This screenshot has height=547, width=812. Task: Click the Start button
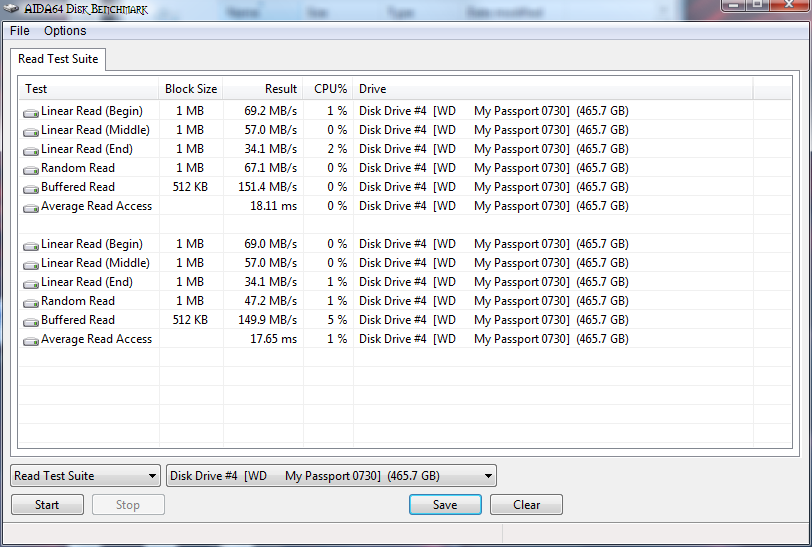(47, 505)
